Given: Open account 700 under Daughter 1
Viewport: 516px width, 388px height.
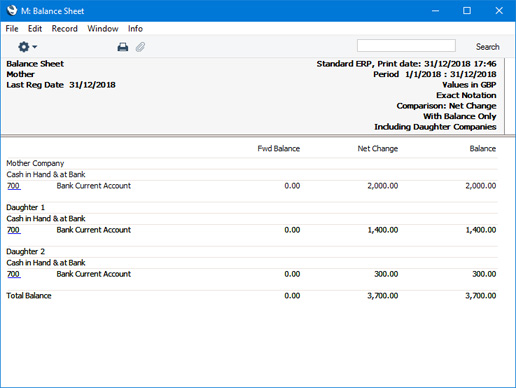Looking at the screenshot, I should (x=14, y=230).
